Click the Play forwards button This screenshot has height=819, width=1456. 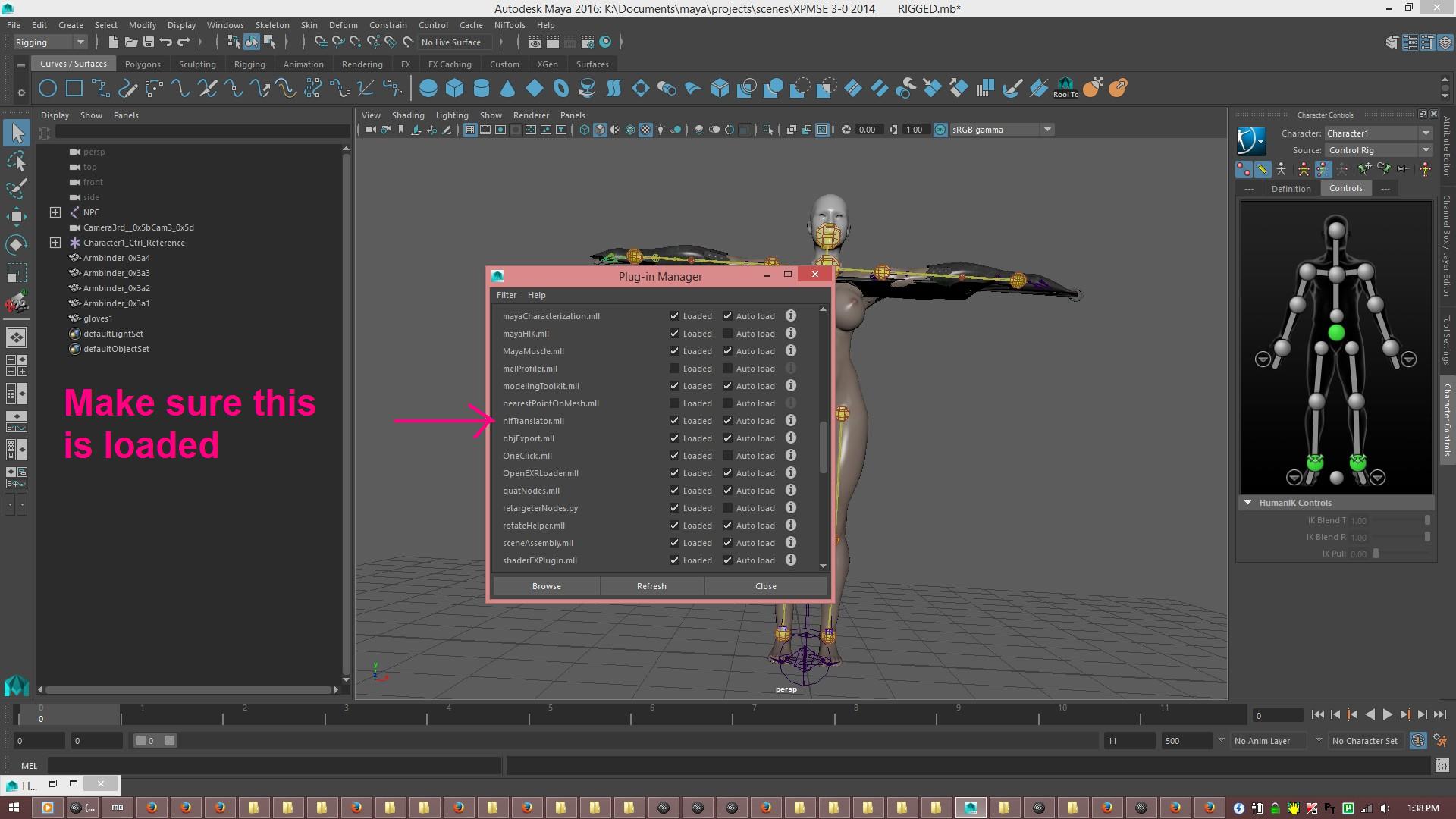[1387, 714]
